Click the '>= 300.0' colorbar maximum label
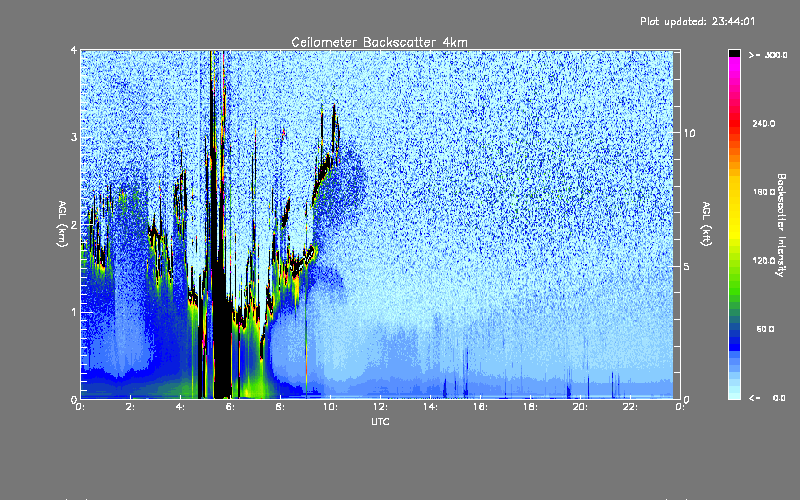 (x=768, y=55)
